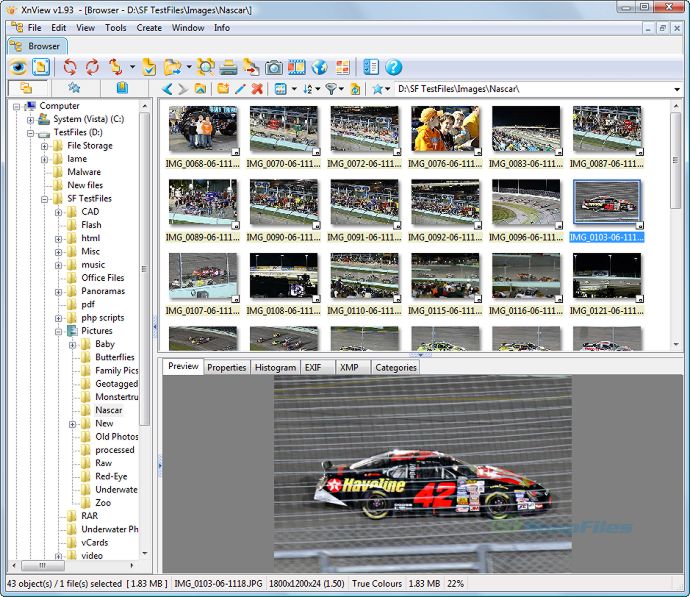Open the Create menu
Screen dimensions: 690x597
(x=149, y=28)
